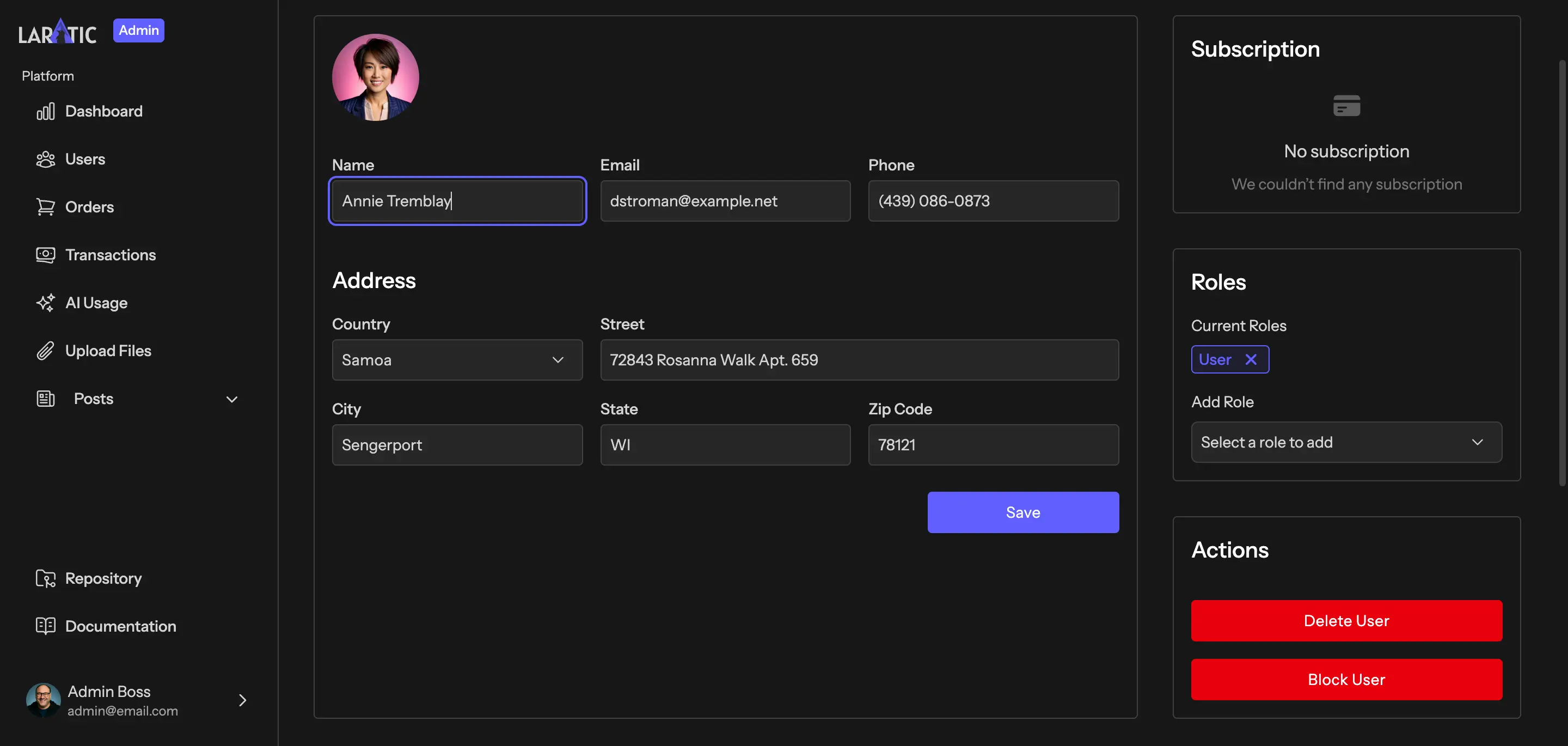
Task: Click the Phone number field
Action: [x=993, y=201]
